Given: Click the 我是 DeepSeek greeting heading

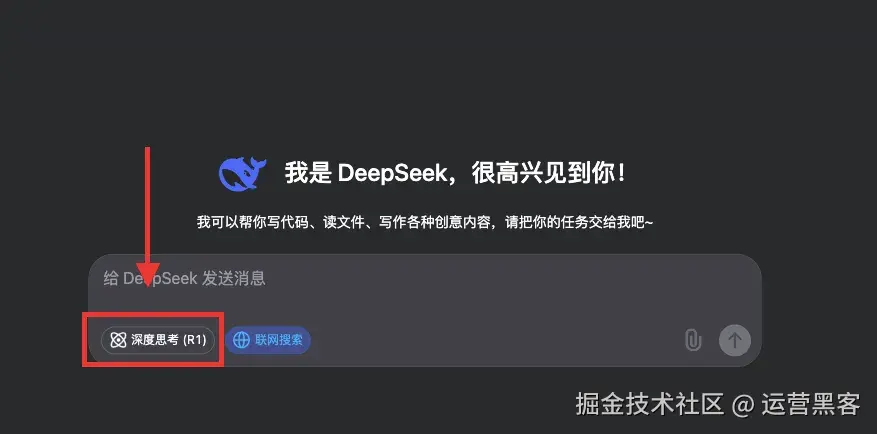Looking at the screenshot, I should pyautogui.click(x=455, y=173).
